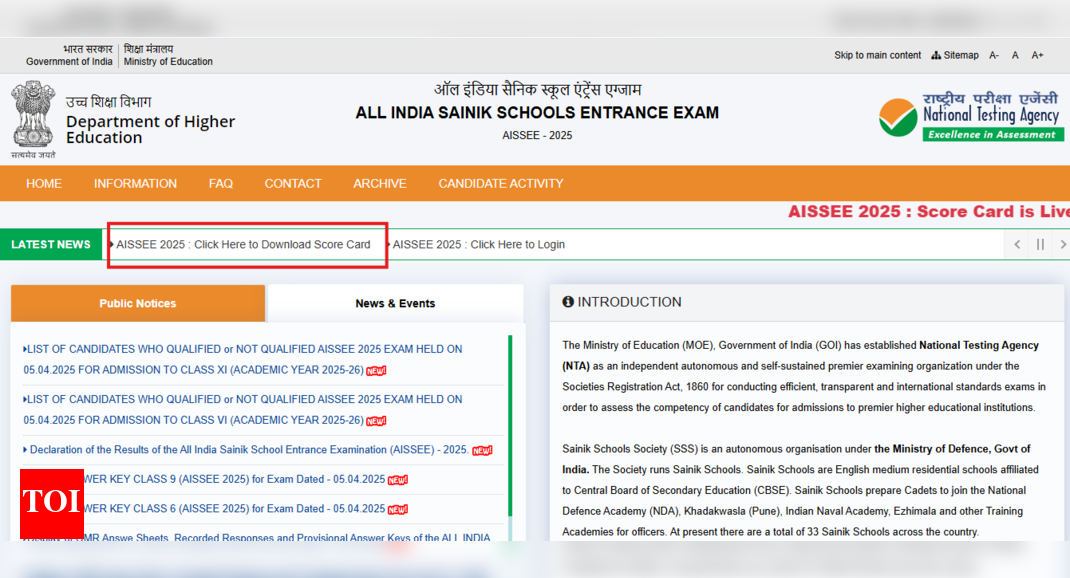Open the FAQ menu item
Image resolution: width=1070 pixels, height=578 pixels.
pos(220,184)
